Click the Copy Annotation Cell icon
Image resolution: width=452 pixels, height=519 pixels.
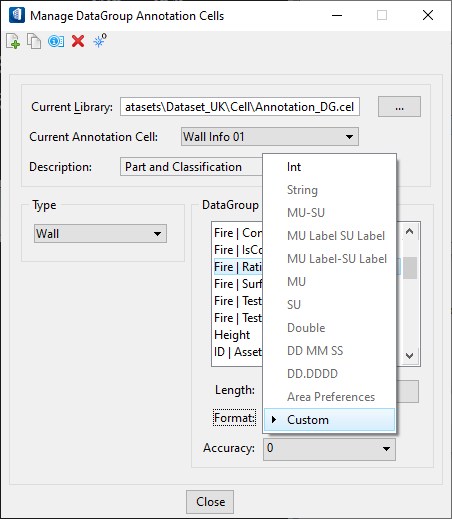34,41
